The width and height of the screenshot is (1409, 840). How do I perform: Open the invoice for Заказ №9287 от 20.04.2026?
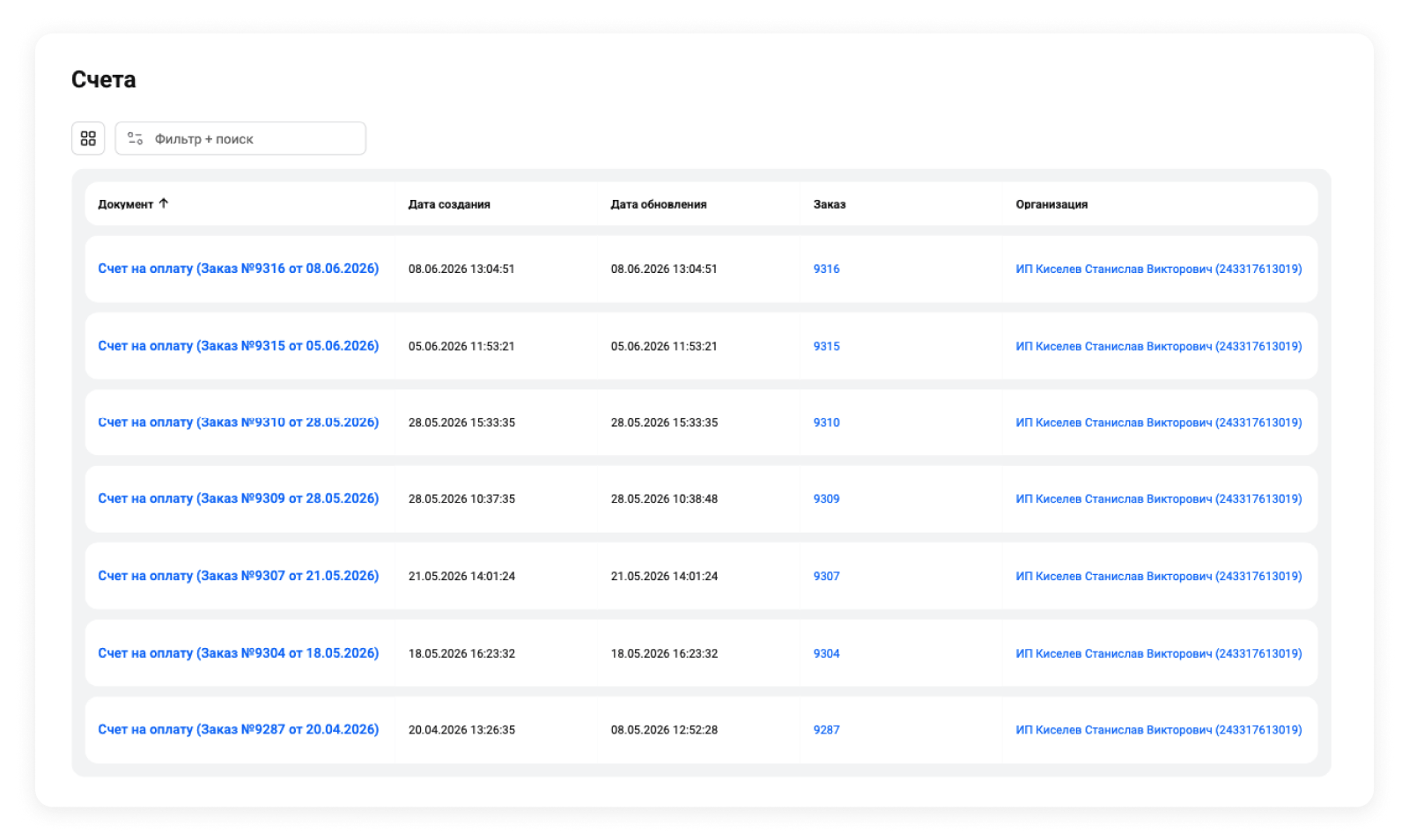pos(239,730)
